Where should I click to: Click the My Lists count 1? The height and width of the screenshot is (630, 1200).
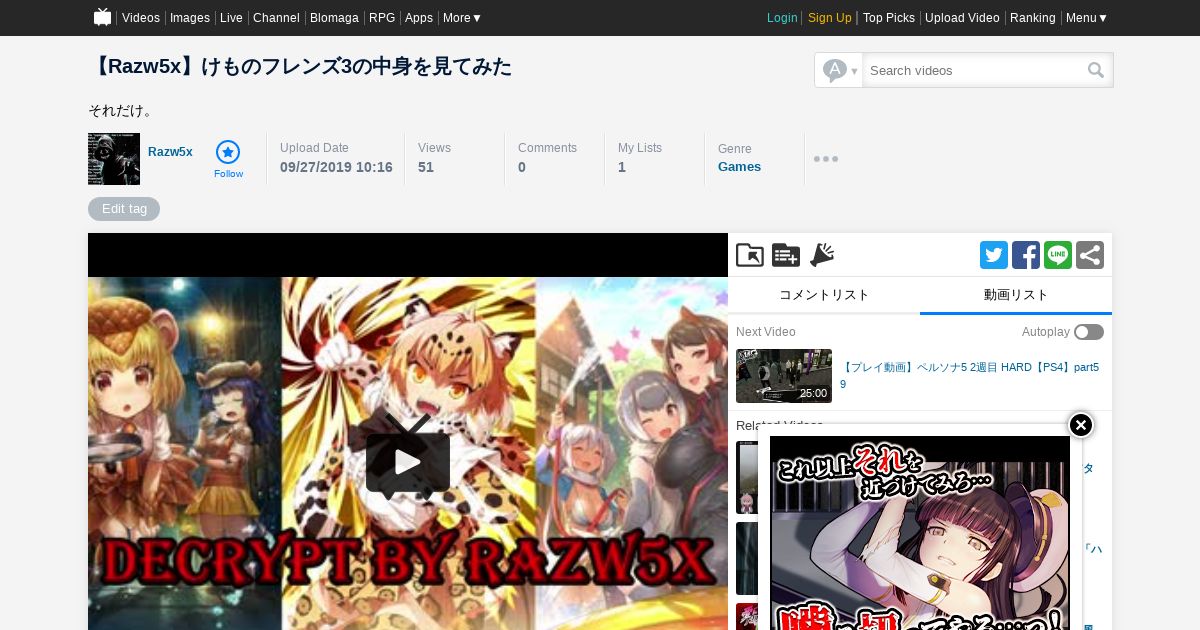click(x=622, y=167)
